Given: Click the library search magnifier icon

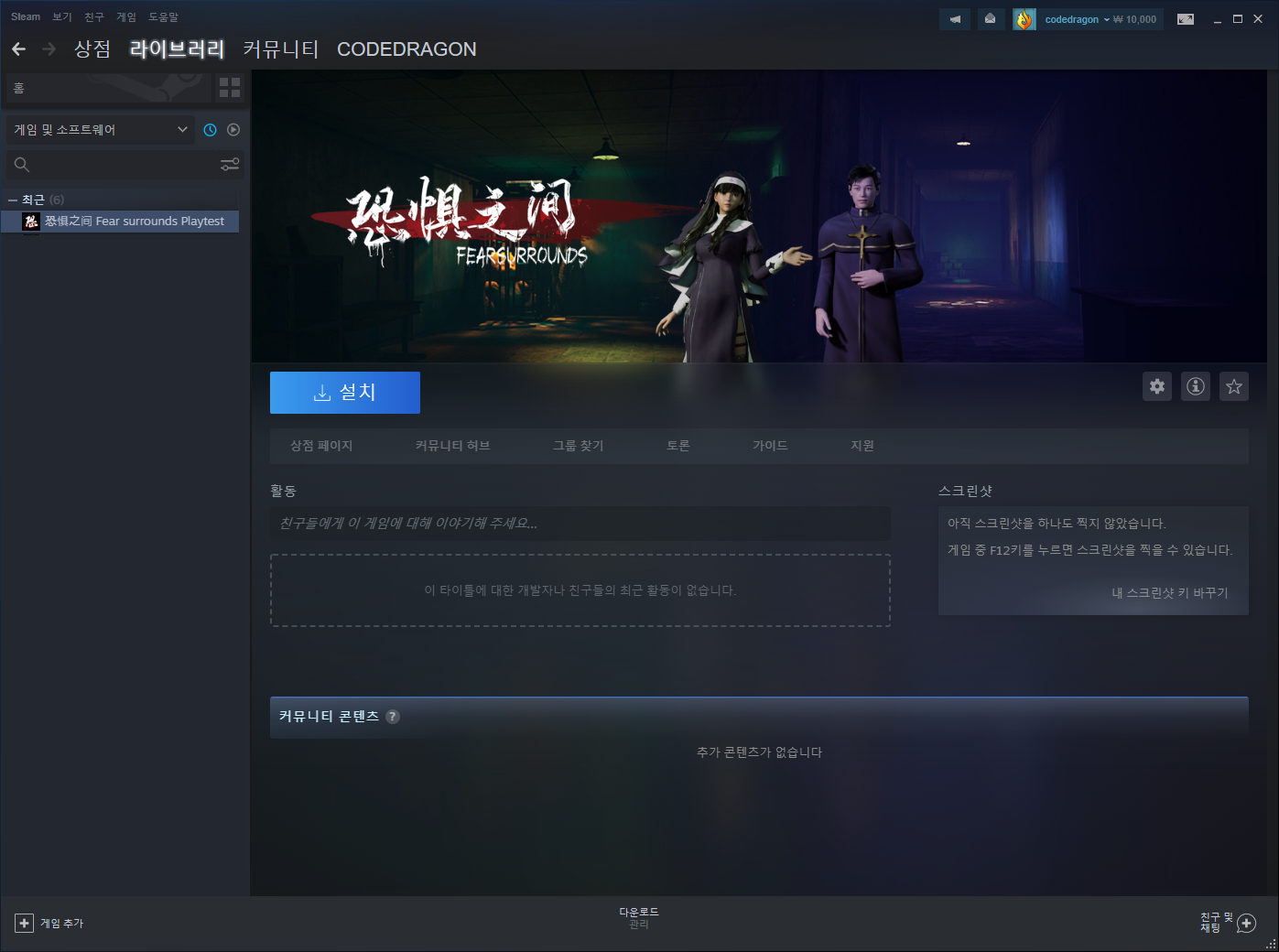Looking at the screenshot, I should (x=22, y=165).
